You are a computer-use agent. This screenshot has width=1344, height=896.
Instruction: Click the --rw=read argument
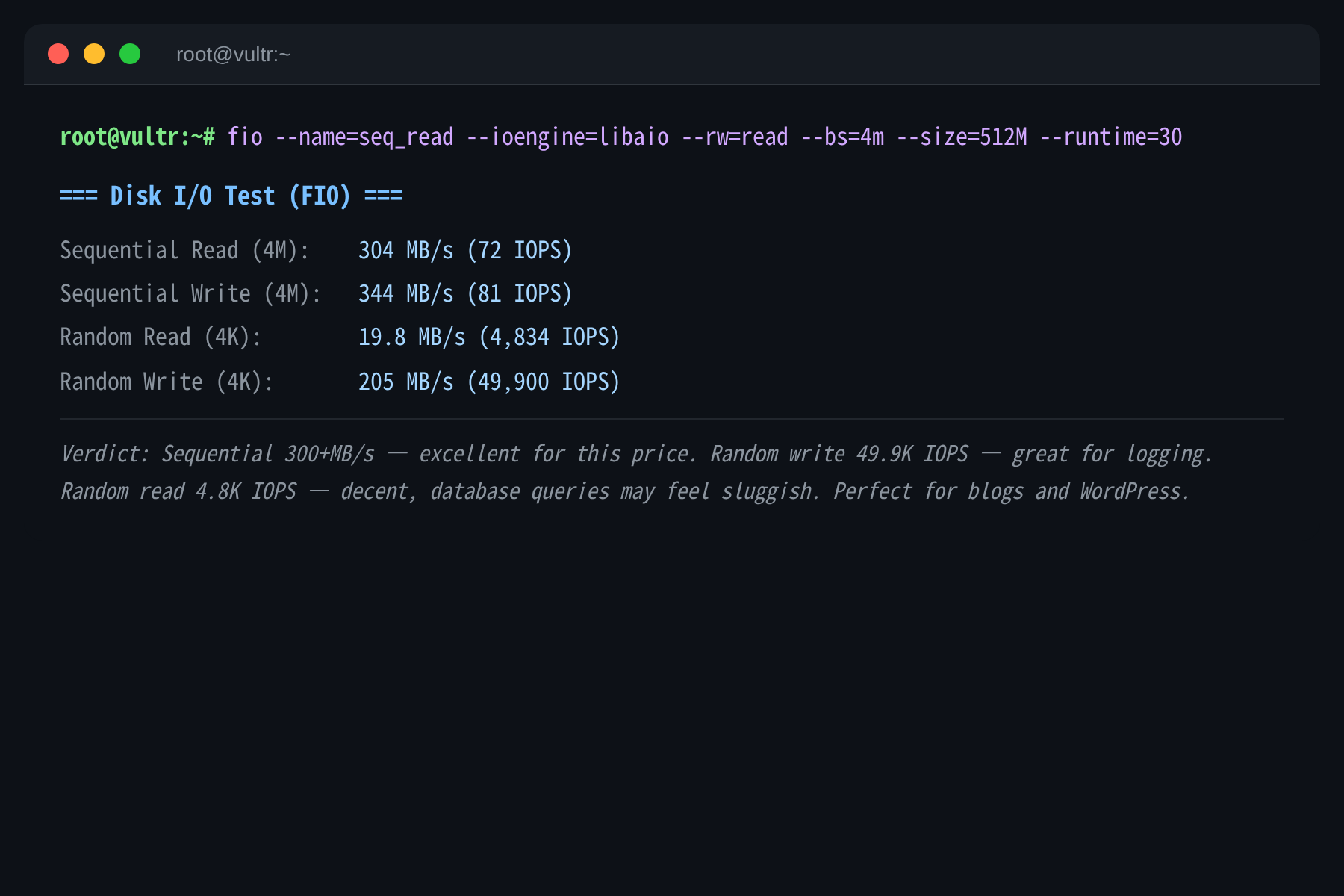[735, 137]
